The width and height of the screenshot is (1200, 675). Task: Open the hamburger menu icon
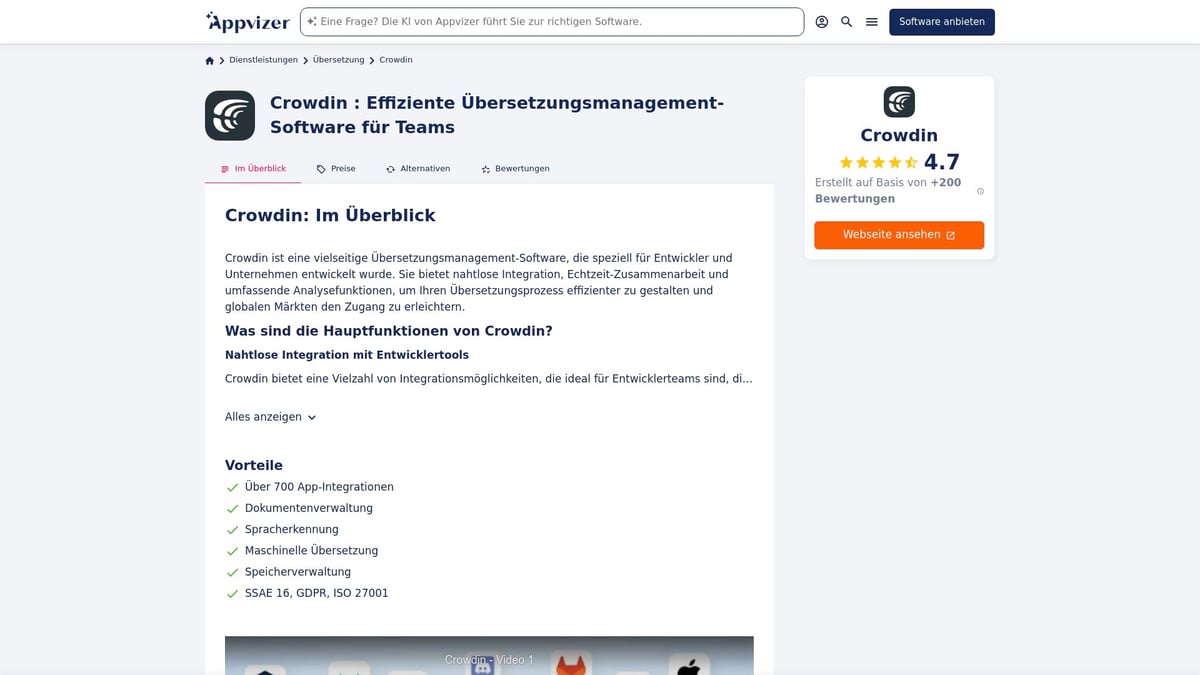click(872, 22)
